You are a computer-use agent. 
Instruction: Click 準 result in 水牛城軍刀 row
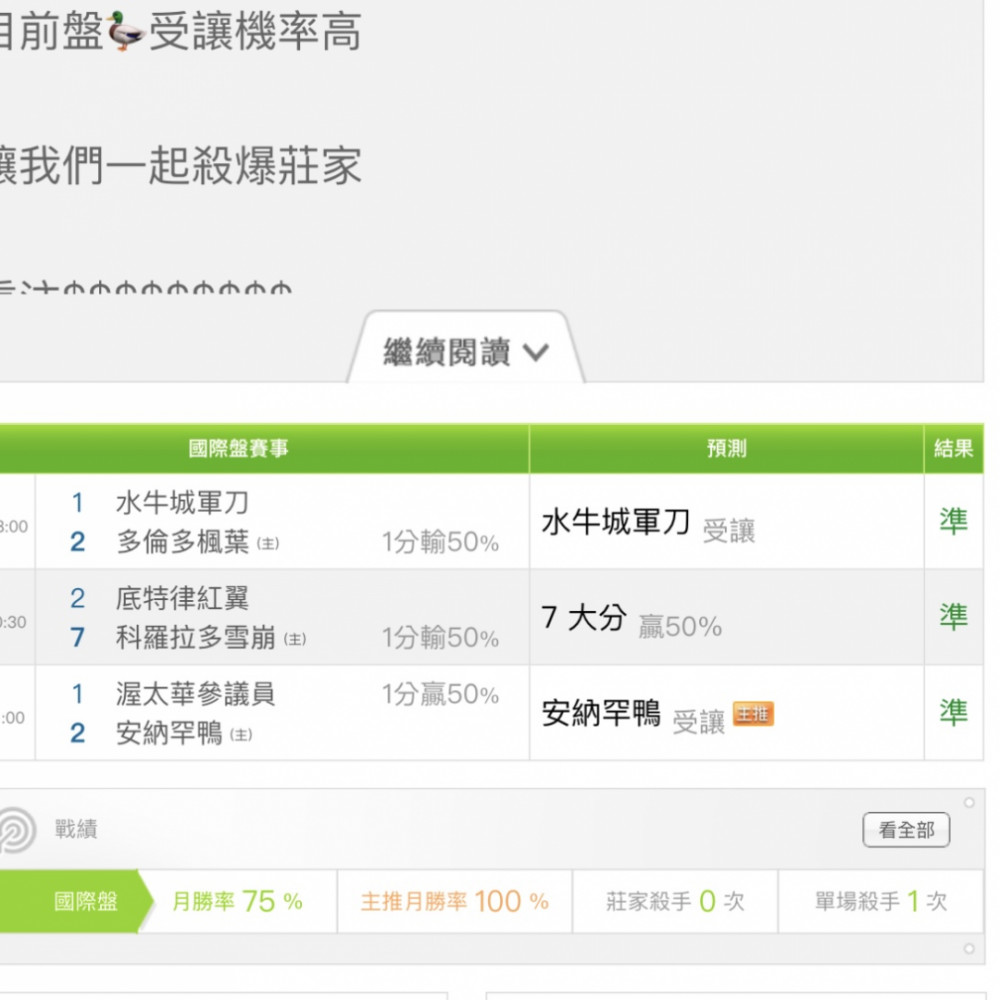pyautogui.click(x=953, y=522)
